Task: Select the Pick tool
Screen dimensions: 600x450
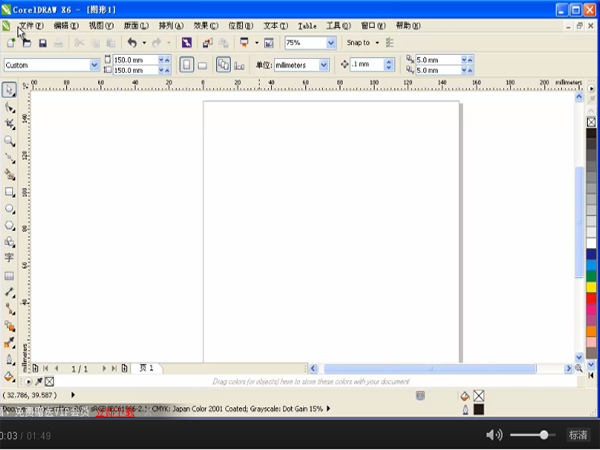Action: (9, 90)
